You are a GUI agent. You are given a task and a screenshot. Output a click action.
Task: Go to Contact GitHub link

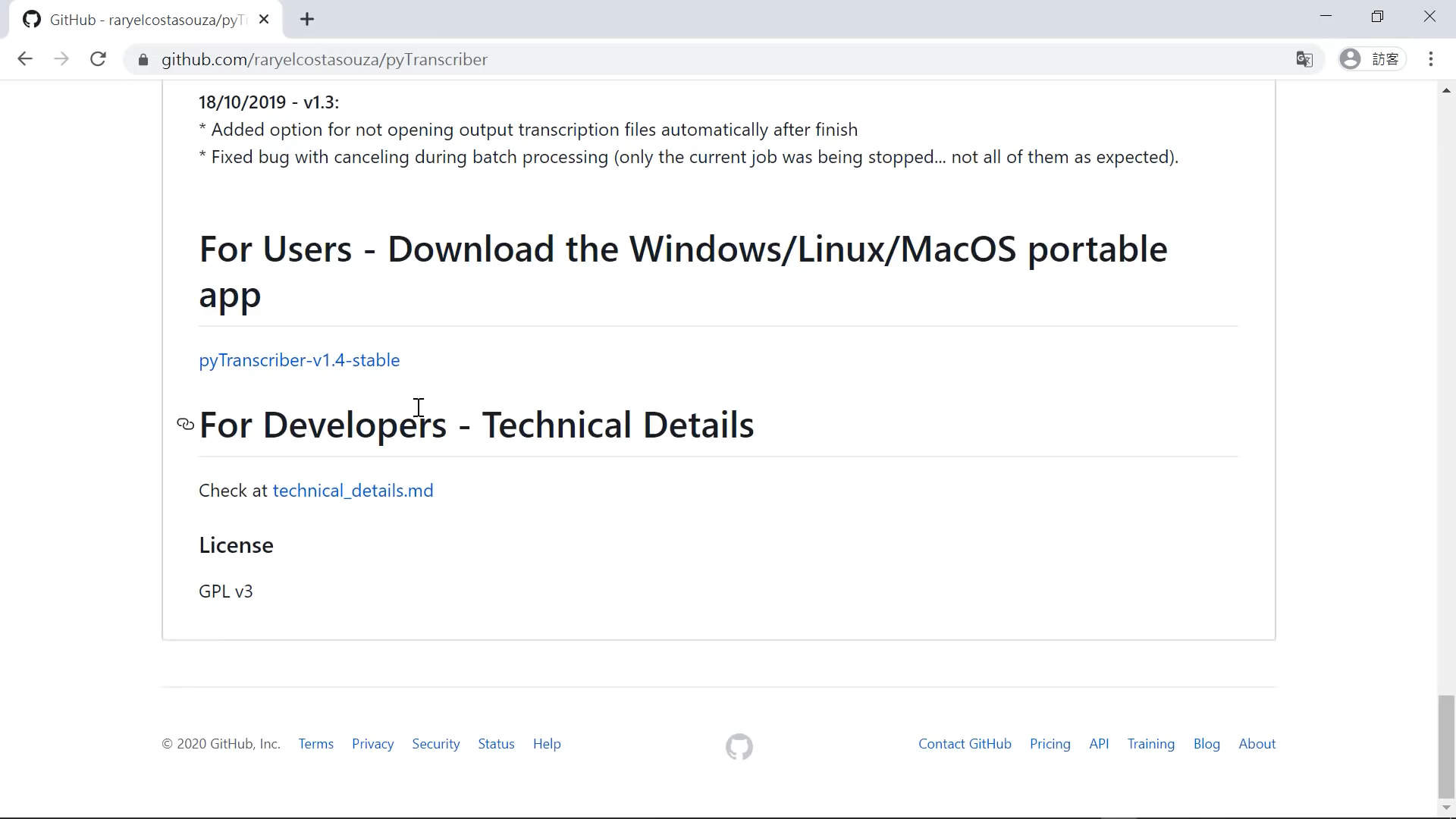click(965, 744)
